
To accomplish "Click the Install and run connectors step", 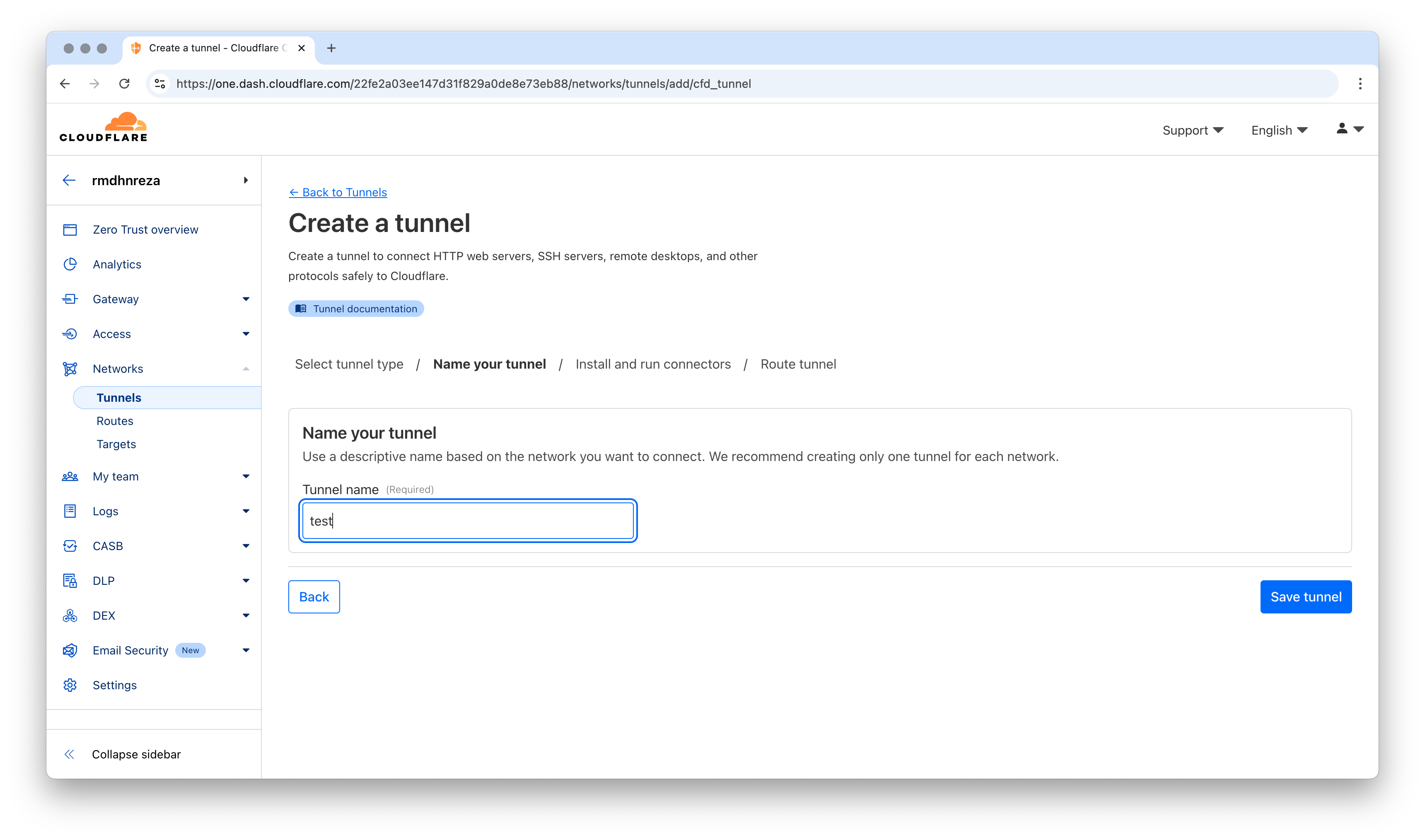I will coord(653,364).
